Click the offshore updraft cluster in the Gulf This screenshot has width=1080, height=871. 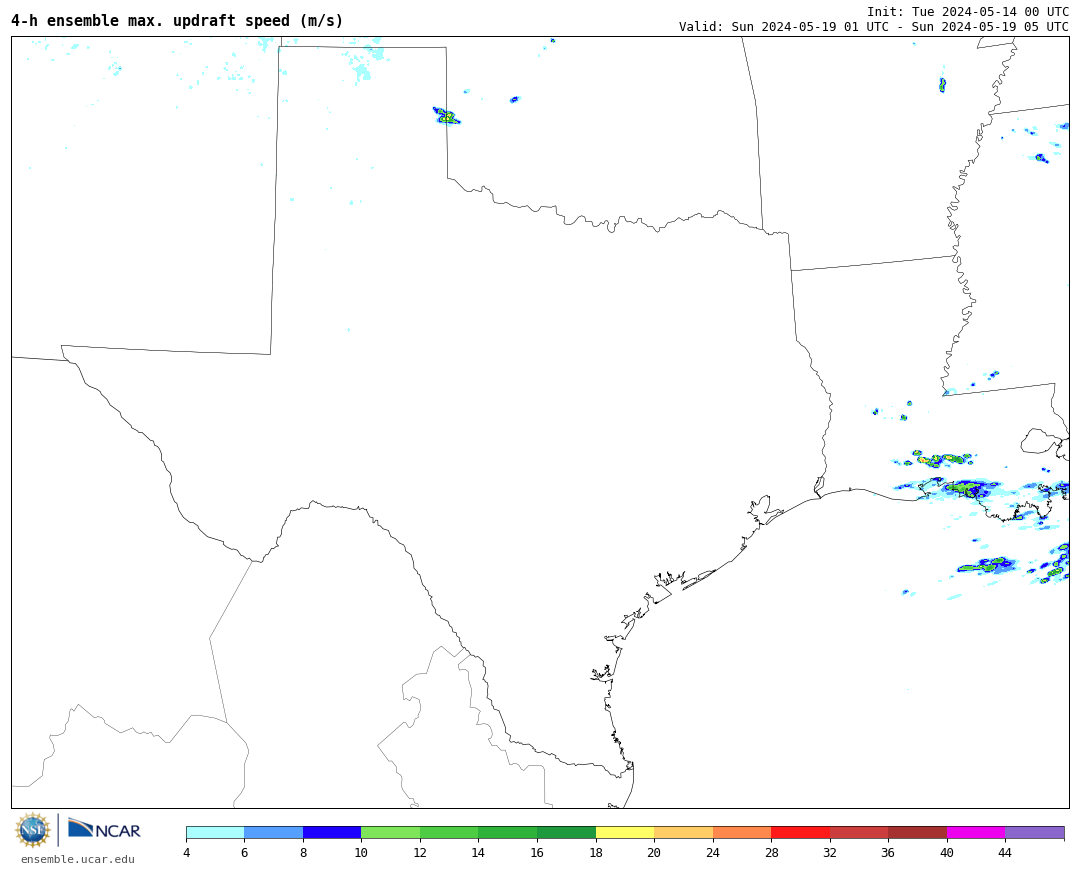(988, 566)
